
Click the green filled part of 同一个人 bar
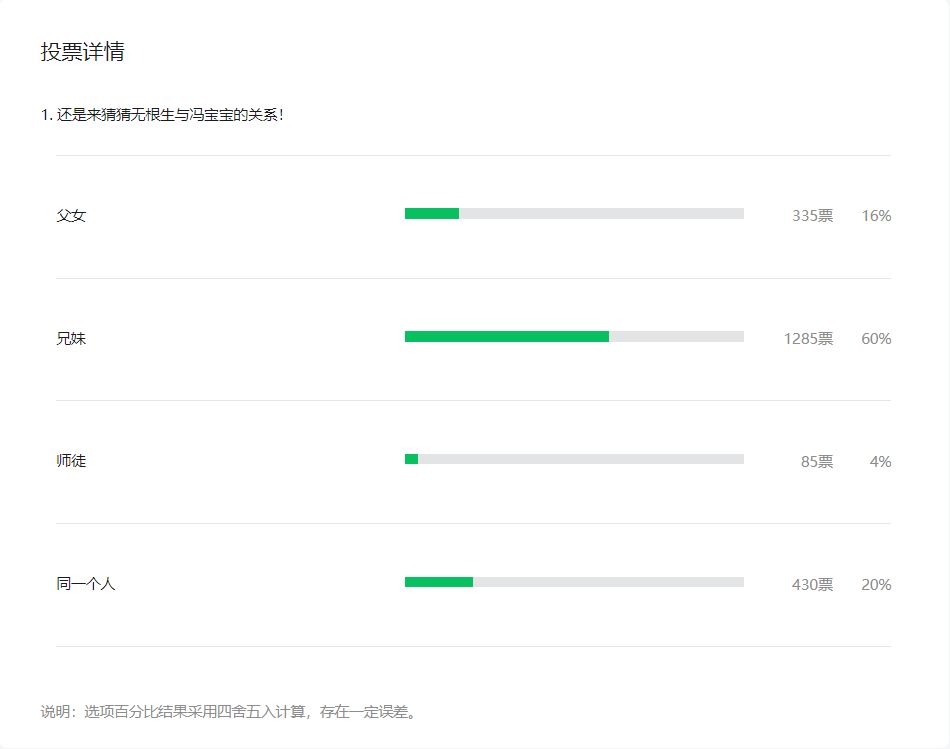point(438,582)
